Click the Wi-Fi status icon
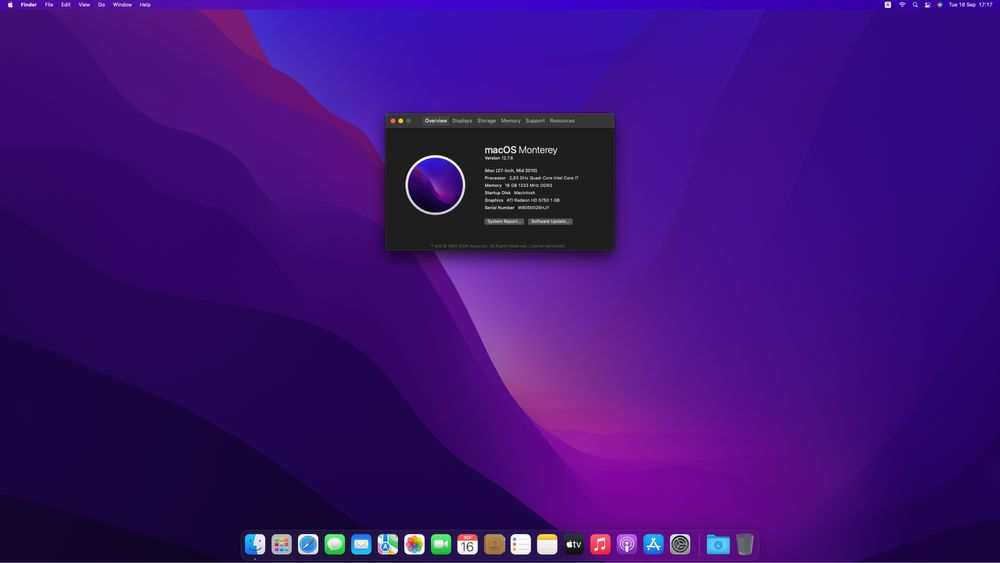The image size is (1000, 563). [902, 4]
